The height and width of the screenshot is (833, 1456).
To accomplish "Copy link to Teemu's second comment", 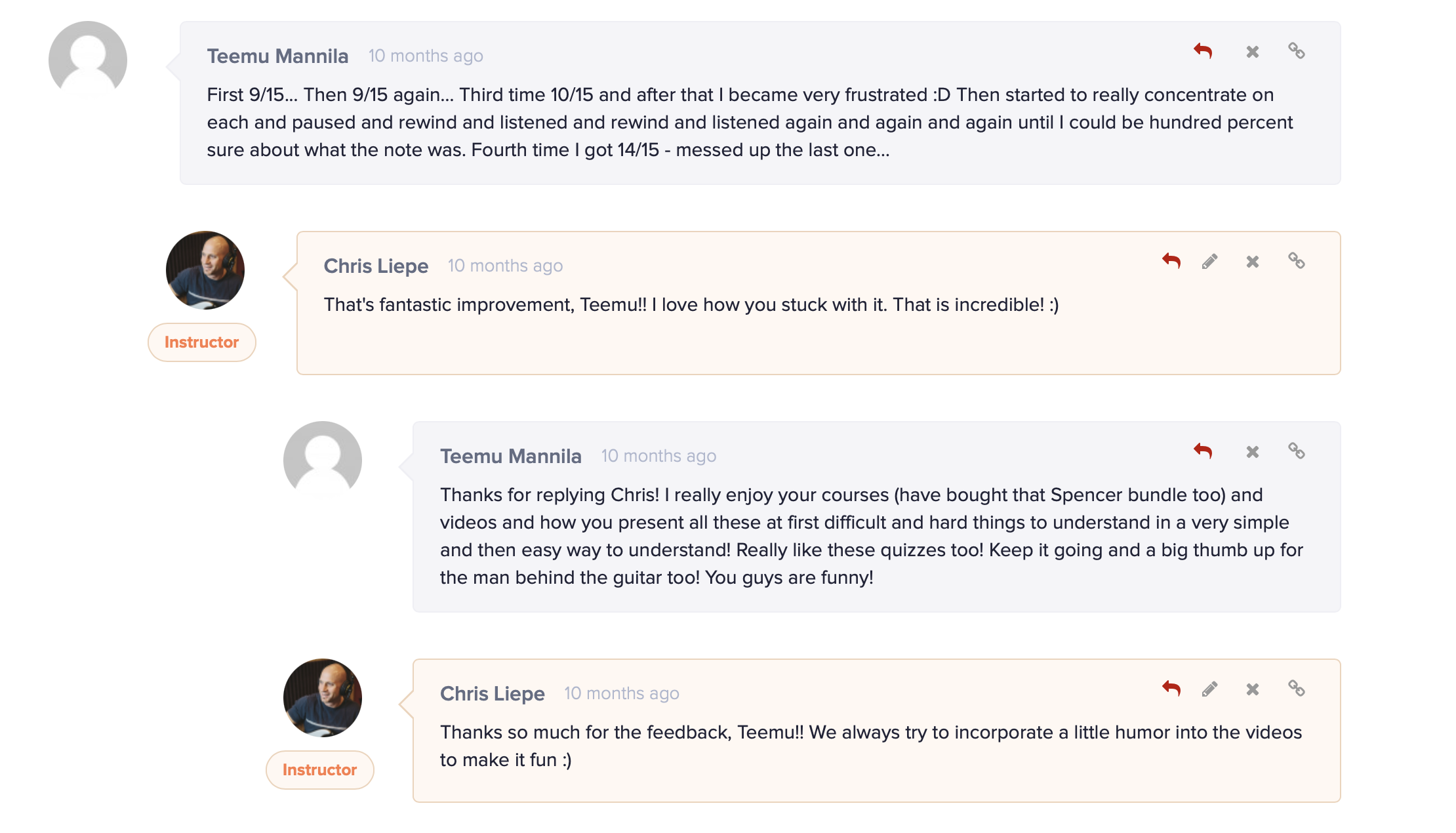I will 1296,451.
